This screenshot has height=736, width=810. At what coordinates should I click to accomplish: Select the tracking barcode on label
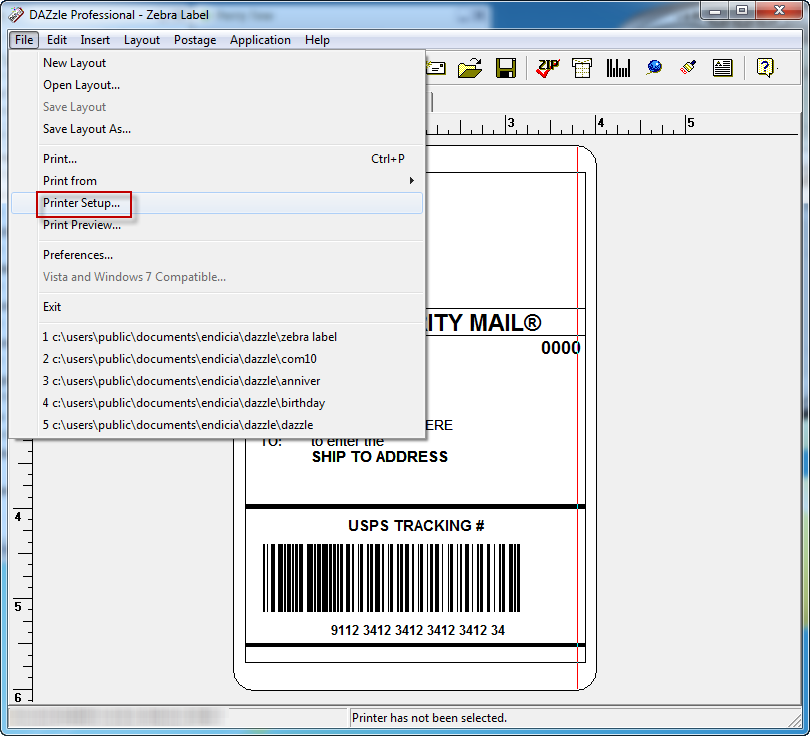pos(392,577)
